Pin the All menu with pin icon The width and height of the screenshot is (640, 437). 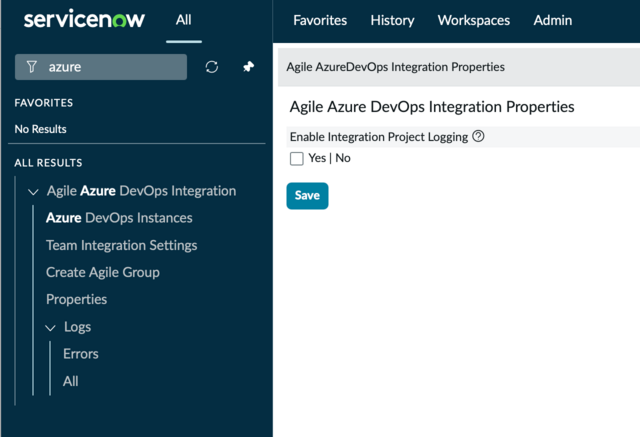click(248, 66)
